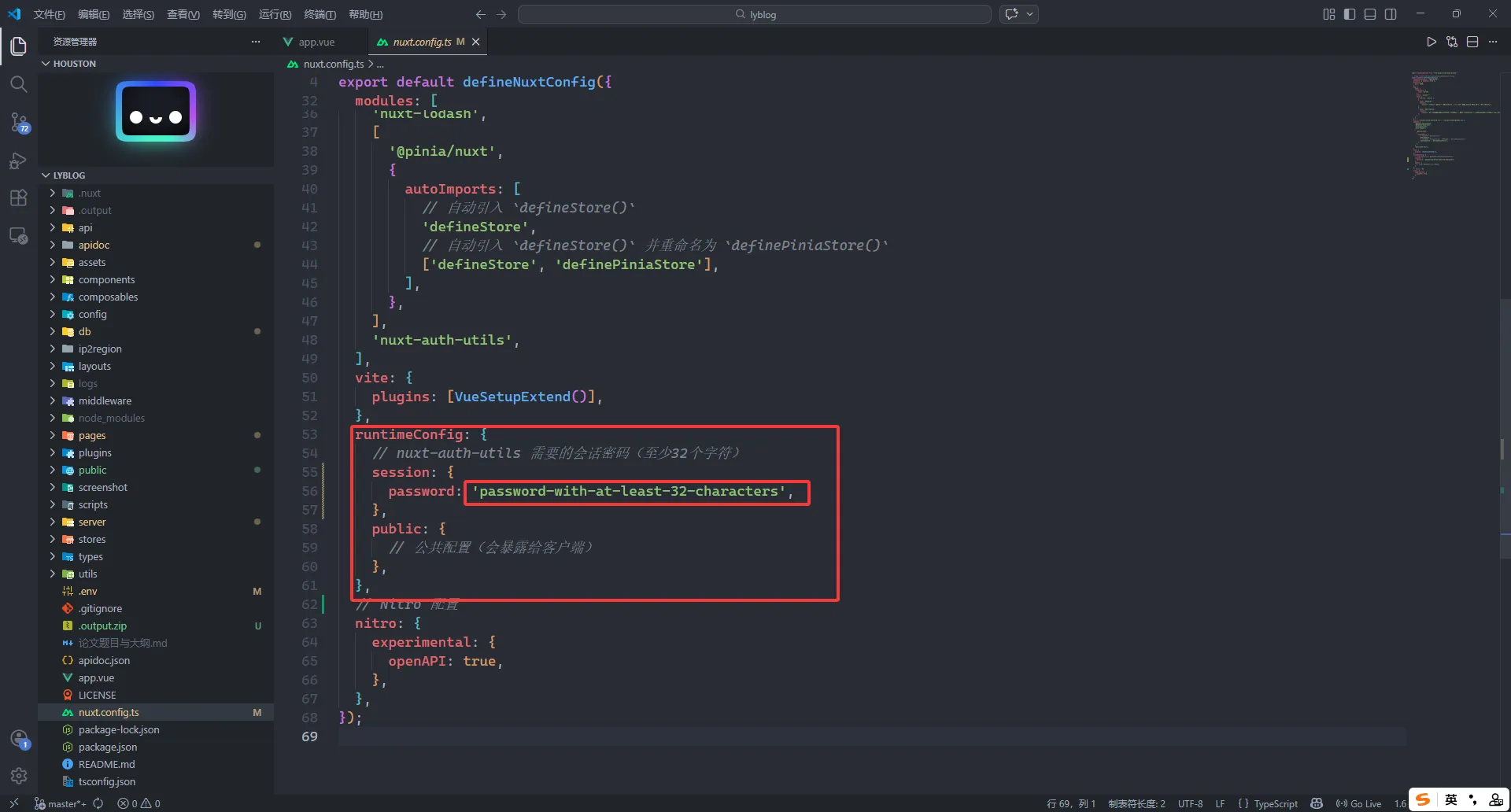Open Run and Debug view

point(19,161)
